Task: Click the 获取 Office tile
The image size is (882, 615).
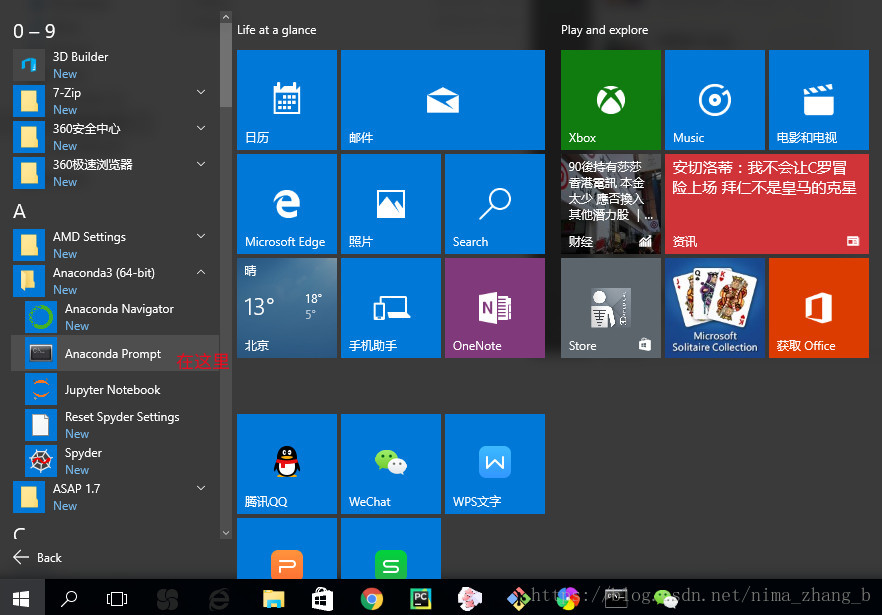Action: click(x=819, y=308)
